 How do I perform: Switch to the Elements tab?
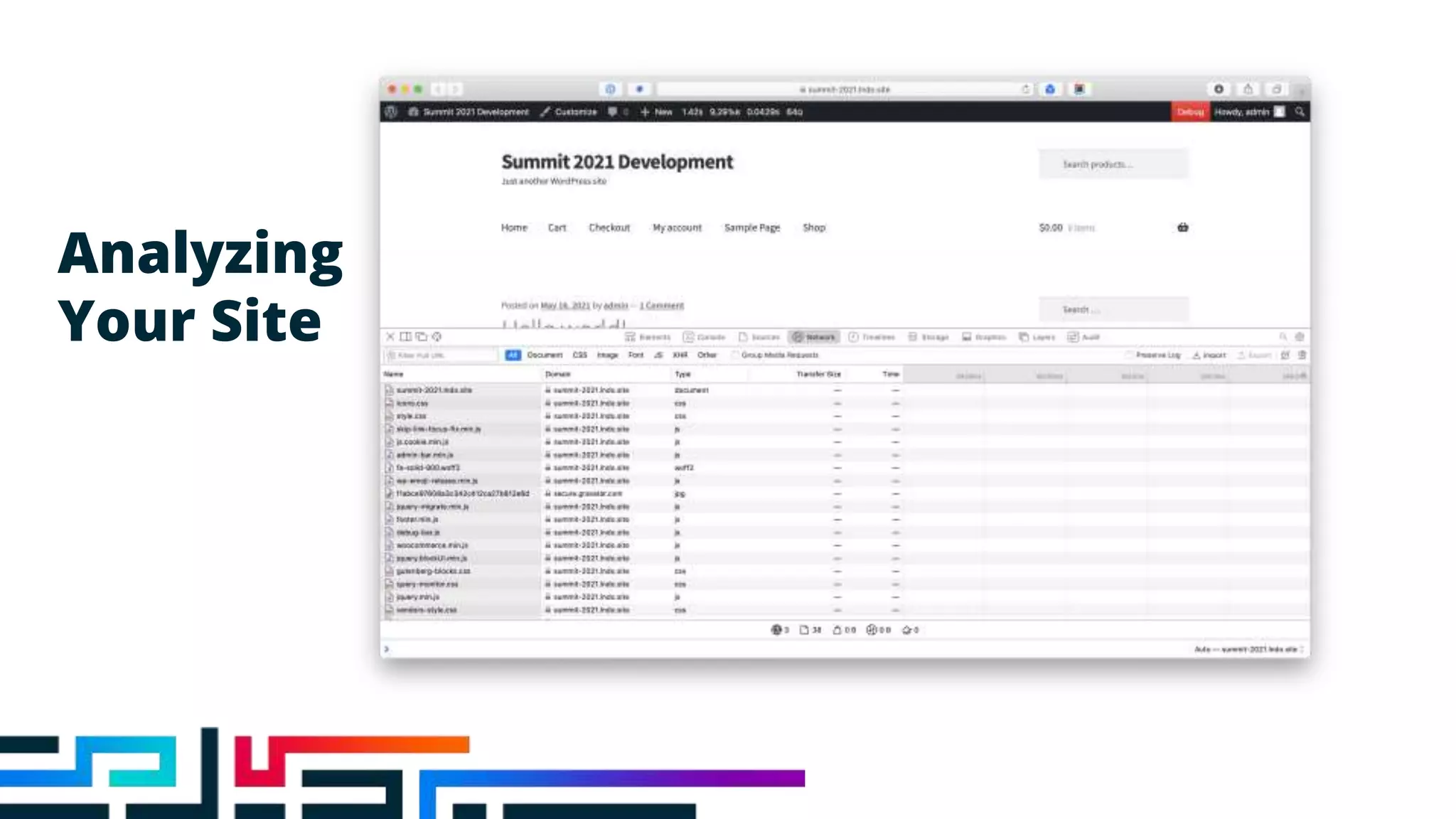click(648, 337)
